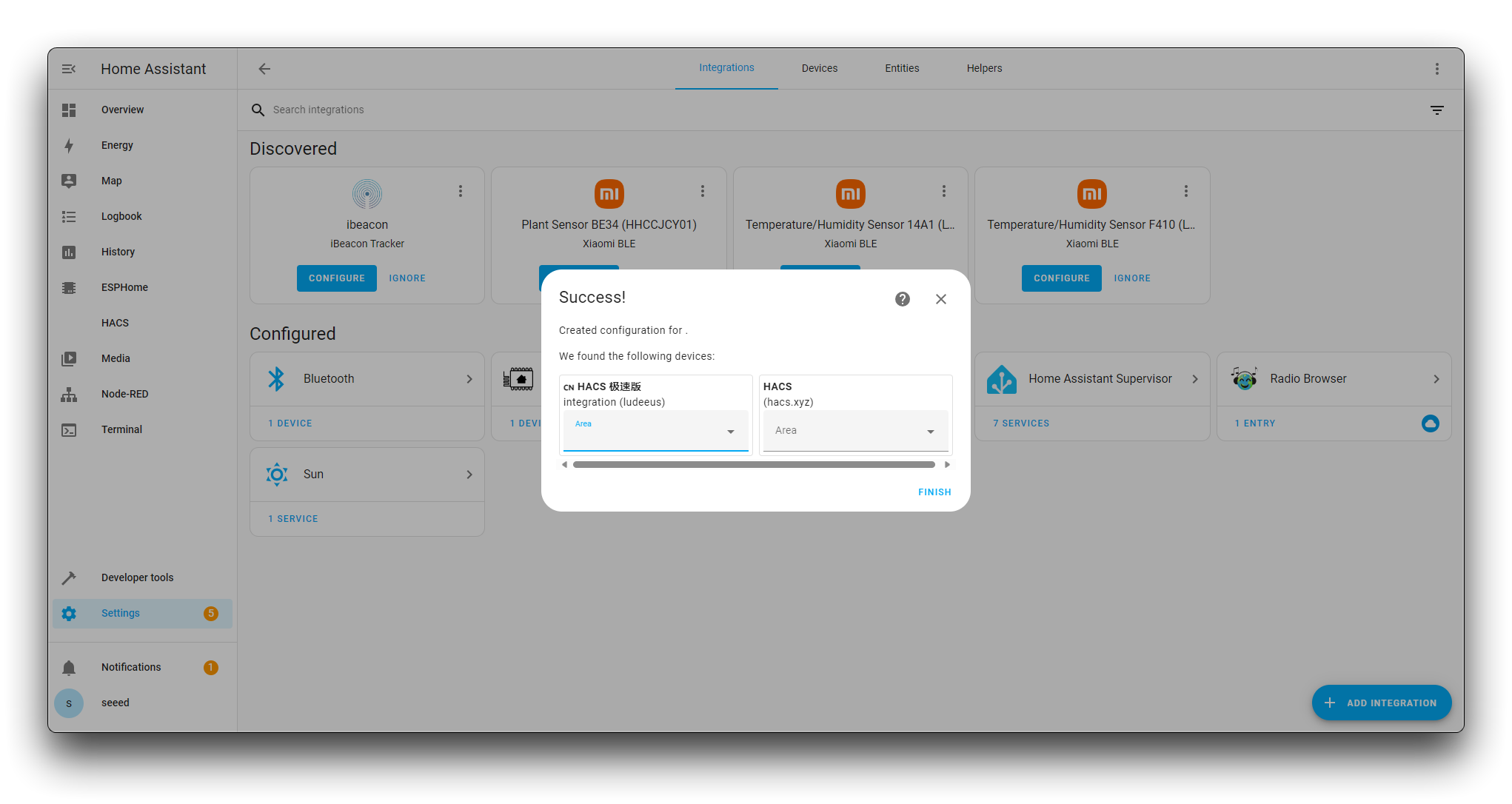
Task: Open the Overview dashboard icon
Action: pos(69,110)
